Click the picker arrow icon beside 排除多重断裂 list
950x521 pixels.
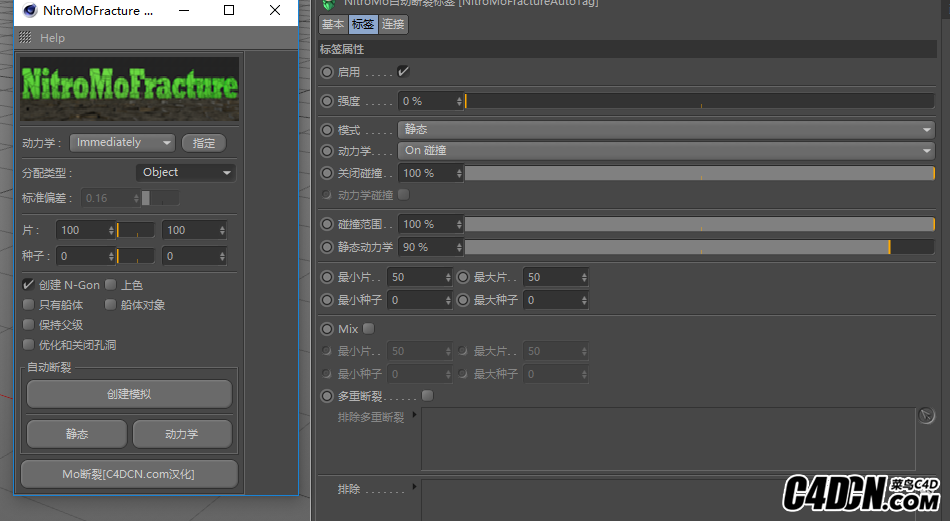(x=926, y=416)
